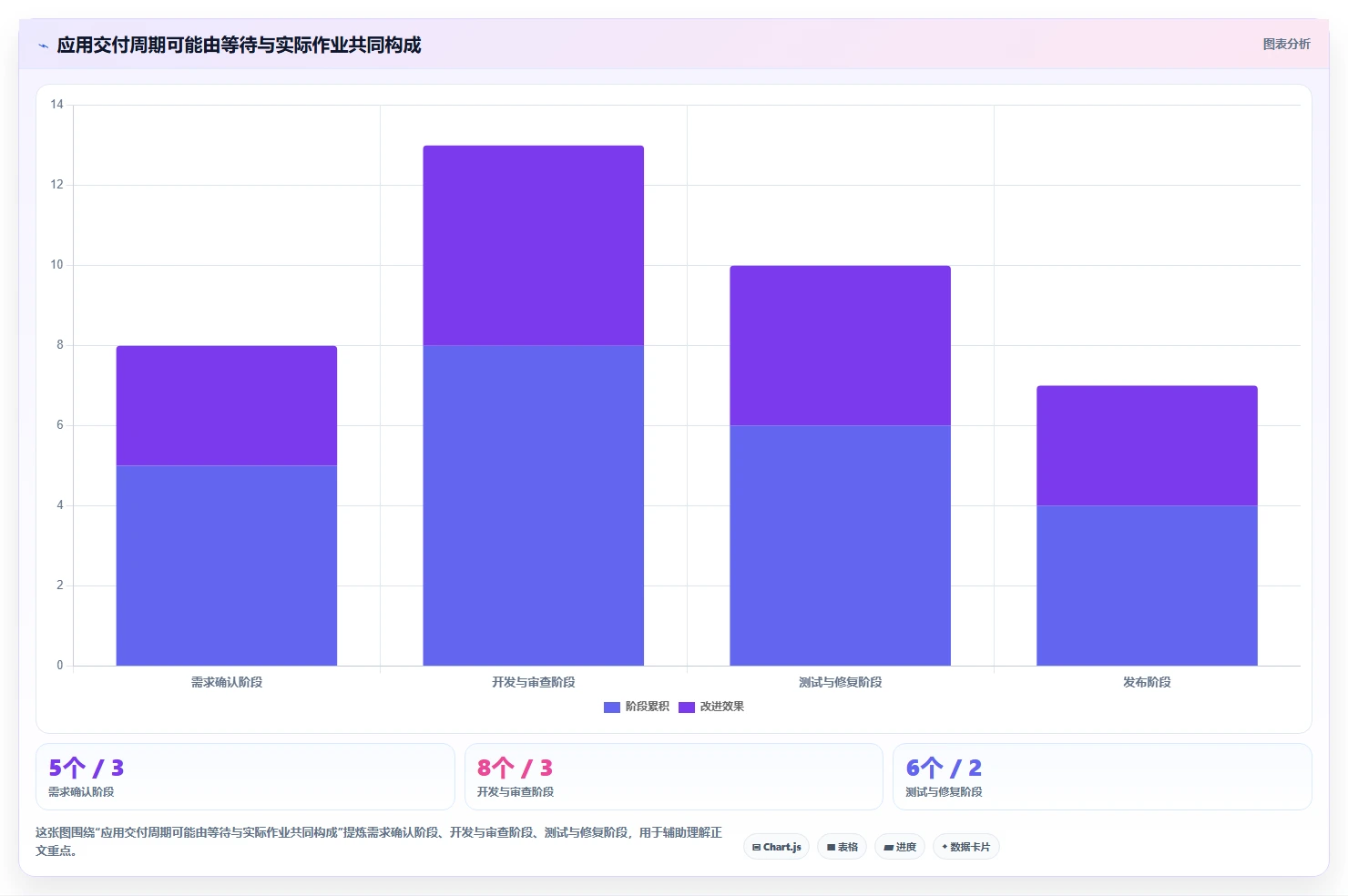Click the 需求确认阶段 blue 阶段累积 bar segment
This screenshot has height=896, width=1348.
[x=227, y=565]
